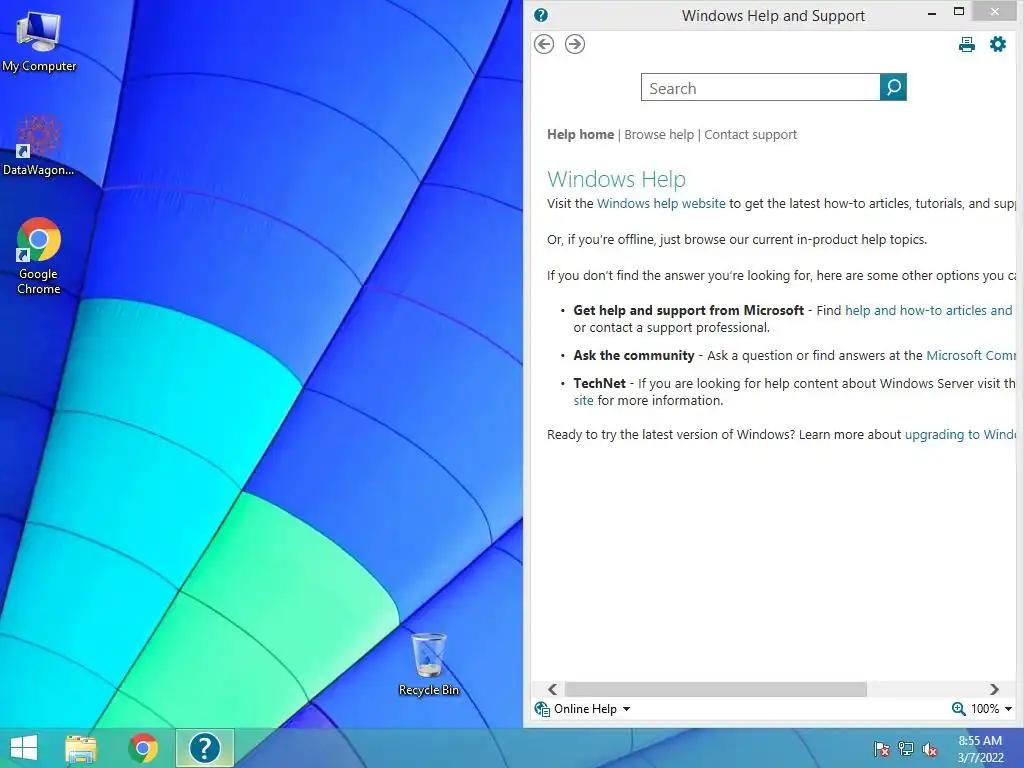The image size is (1024, 768).
Task: Open the DataWagon desktop shortcut
Action: [x=39, y=145]
